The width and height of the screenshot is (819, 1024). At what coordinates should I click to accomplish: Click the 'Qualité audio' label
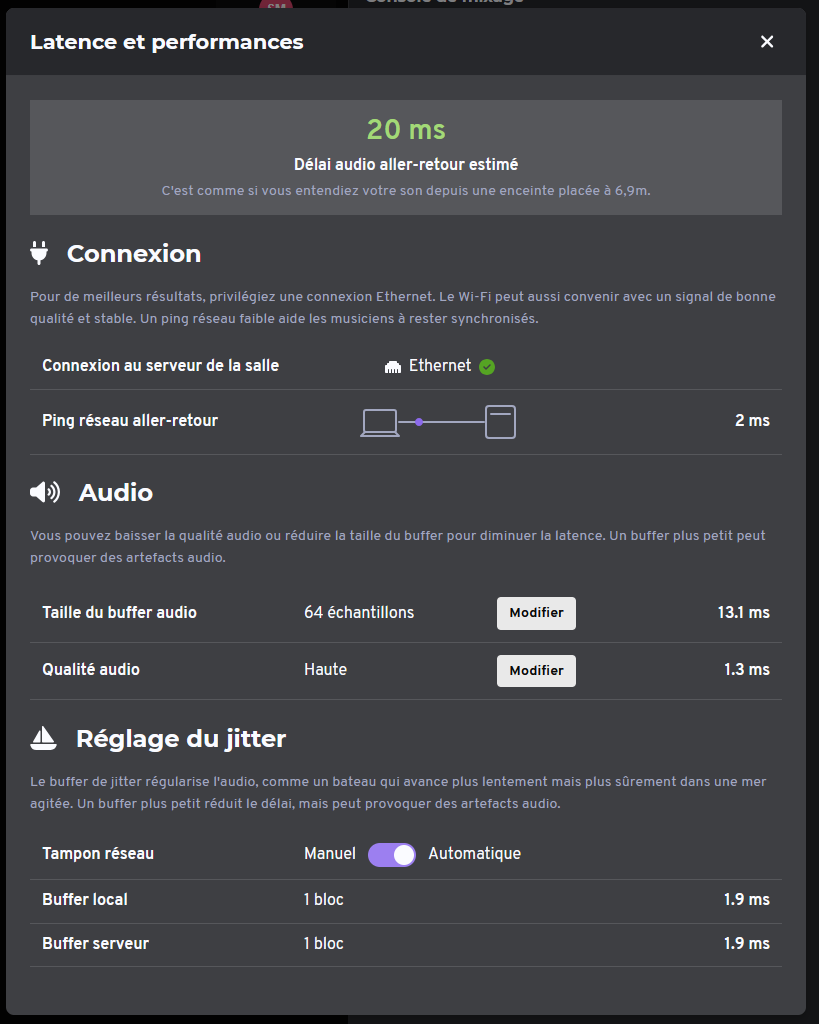[91, 669]
